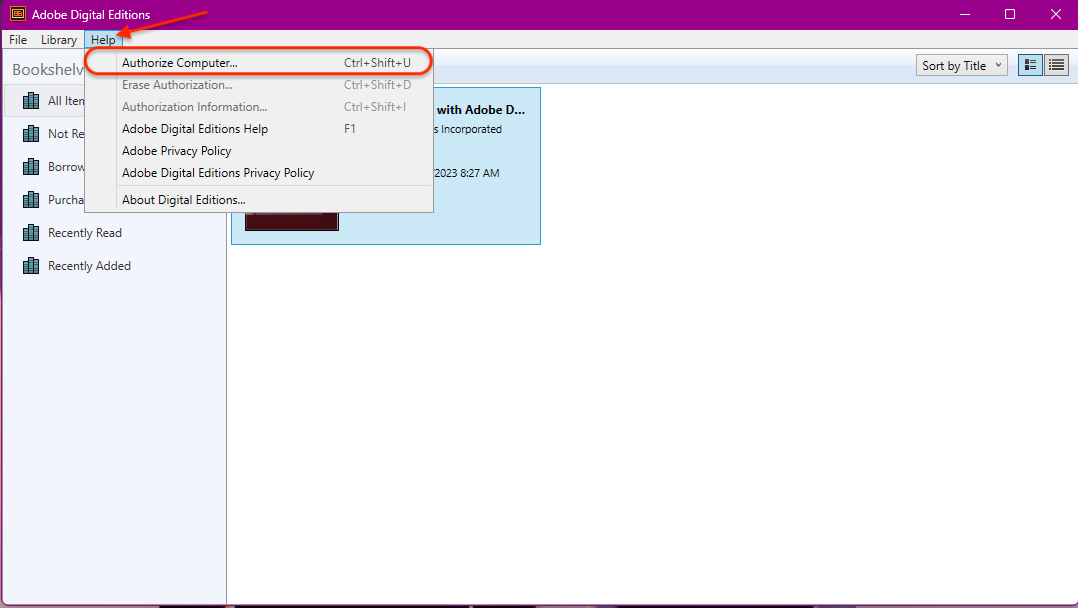The image size is (1078, 608).
Task: Select the Recently Read bookshelf
Action: tap(114, 232)
